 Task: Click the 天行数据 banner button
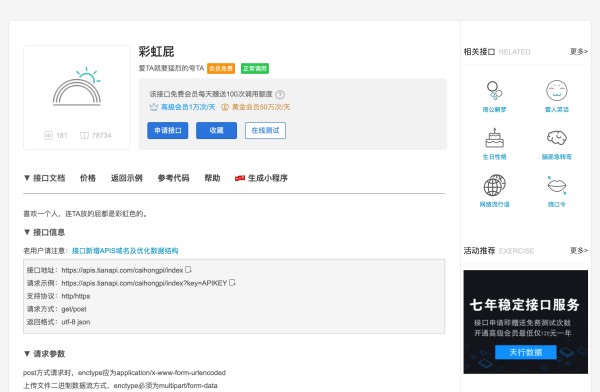coord(525,352)
